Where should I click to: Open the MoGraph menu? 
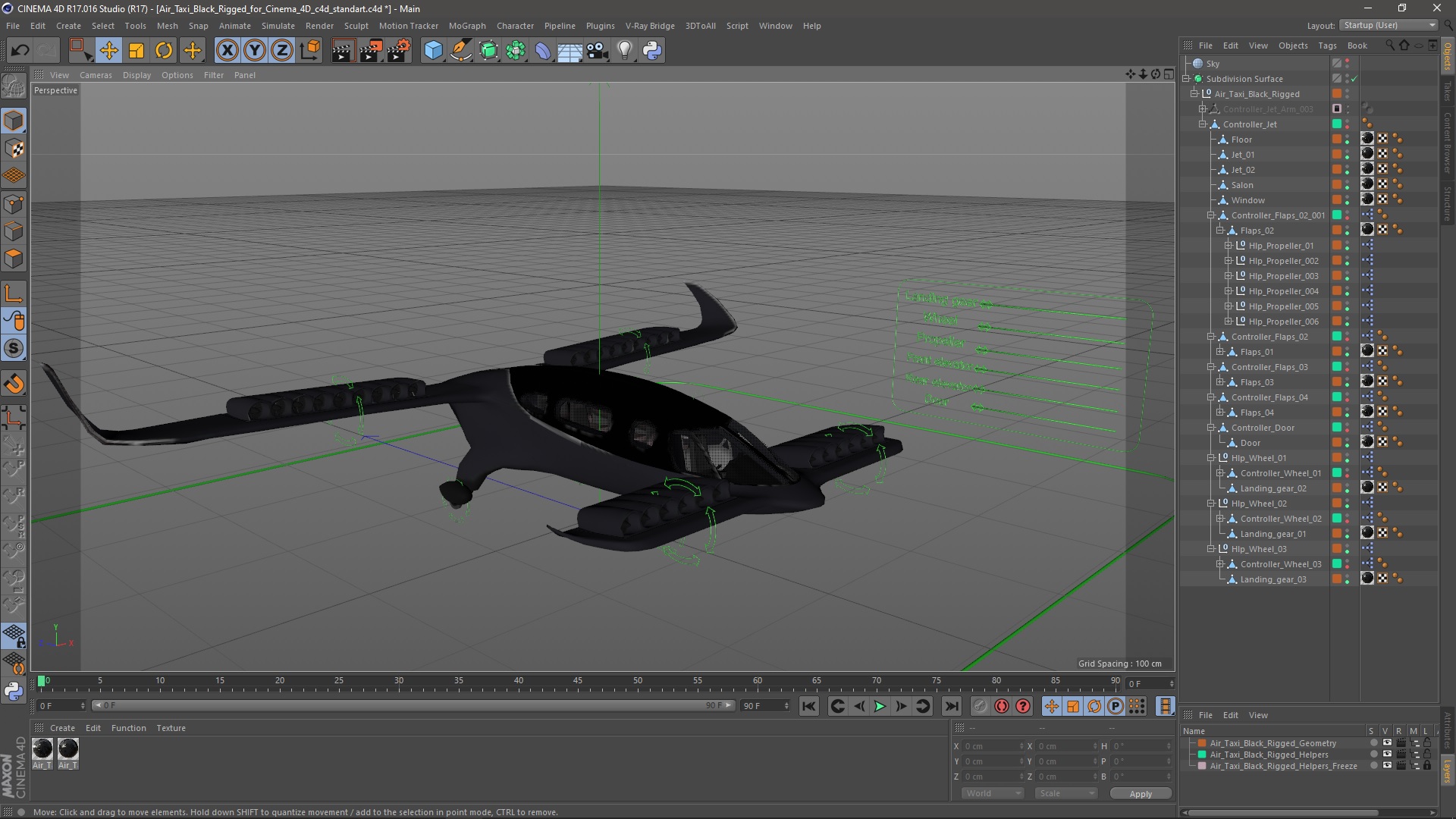[x=467, y=26]
